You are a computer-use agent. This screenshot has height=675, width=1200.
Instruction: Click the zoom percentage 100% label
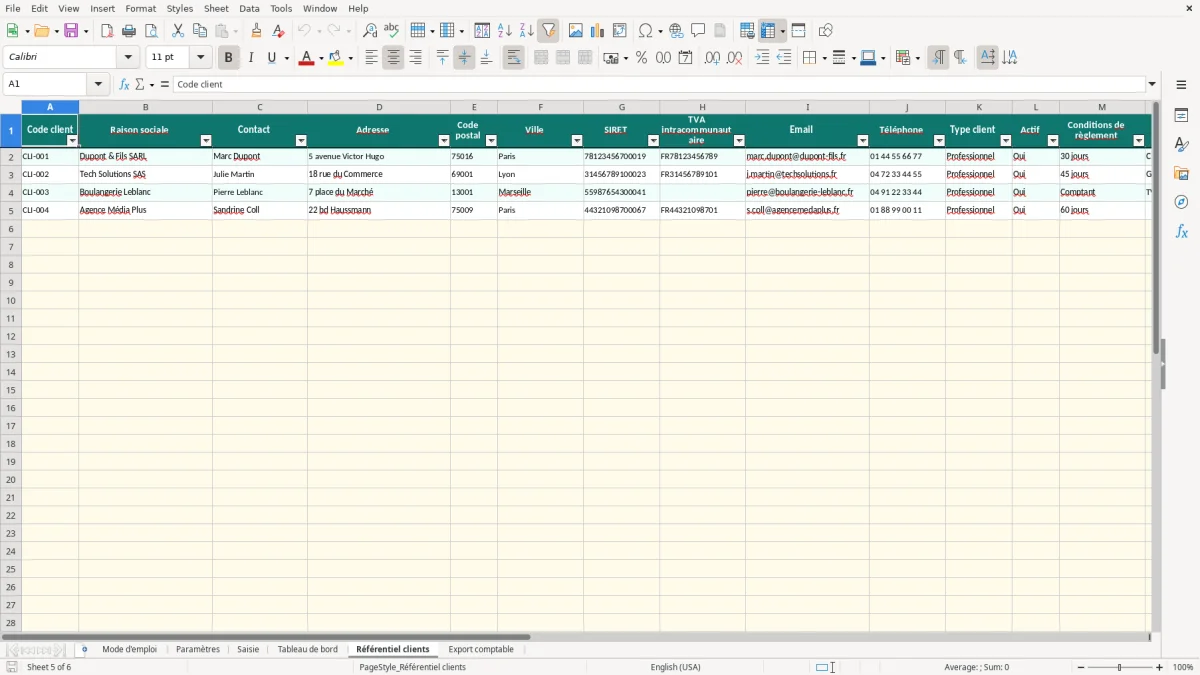pos(1183,667)
